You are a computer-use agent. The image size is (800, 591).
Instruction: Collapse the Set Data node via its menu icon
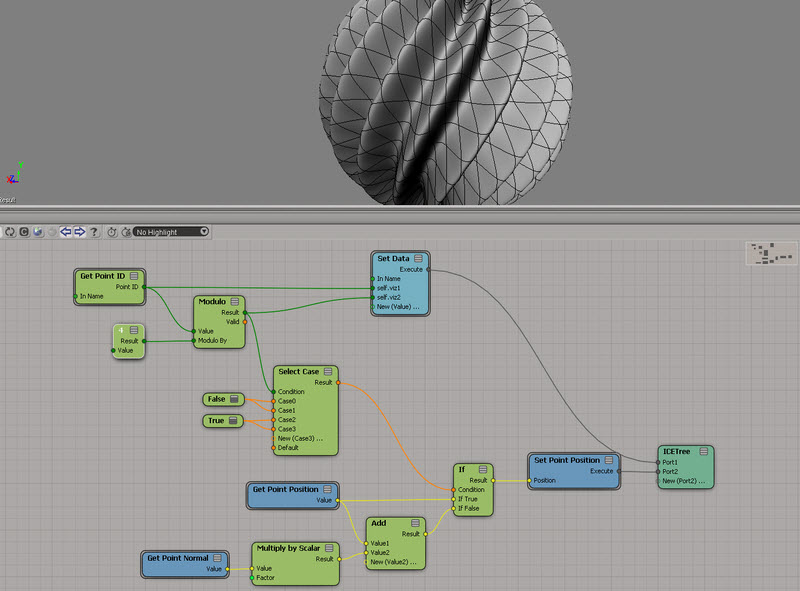[x=419, y=259]
